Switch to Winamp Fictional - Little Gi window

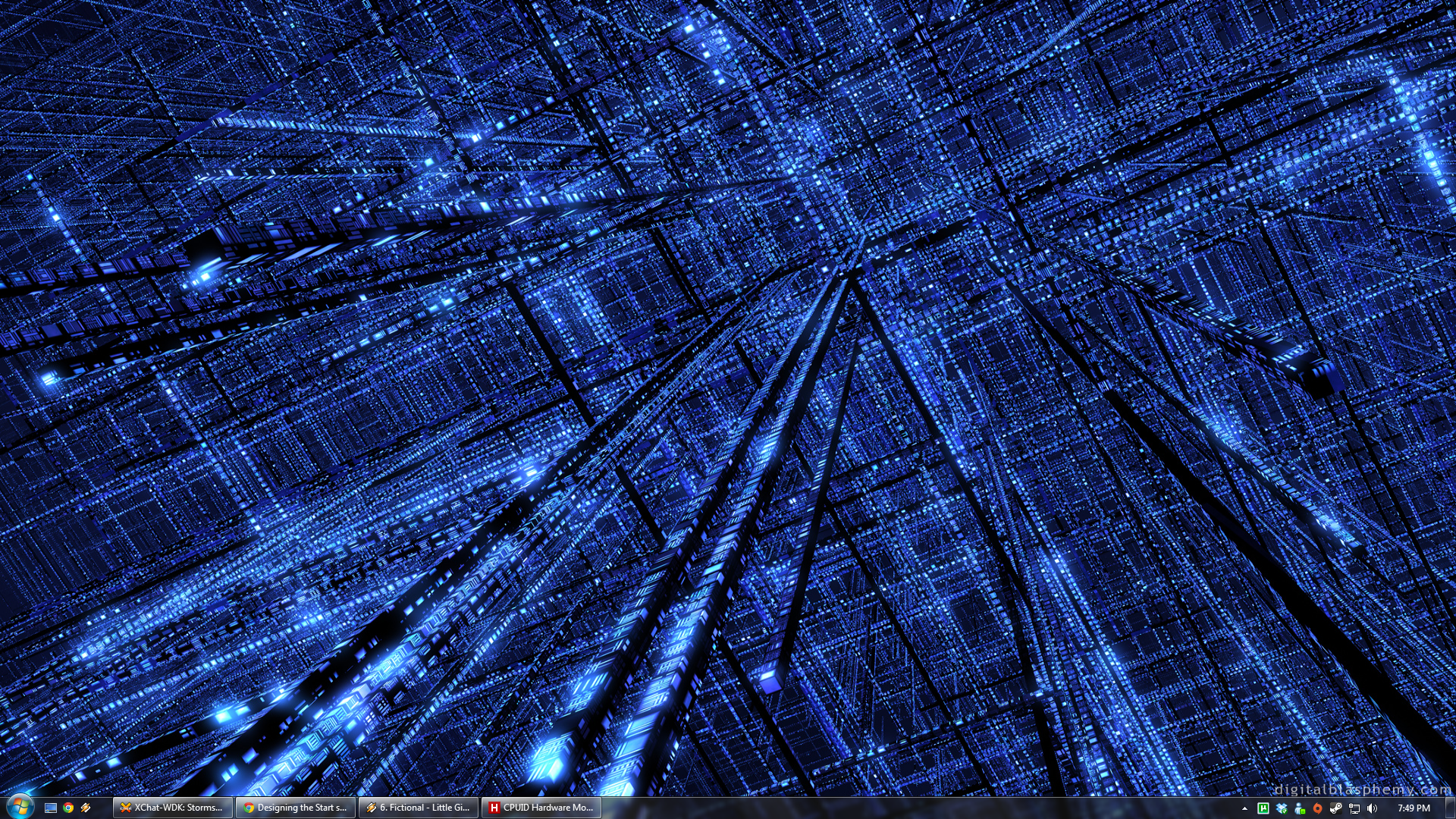(x=418, y=808)
